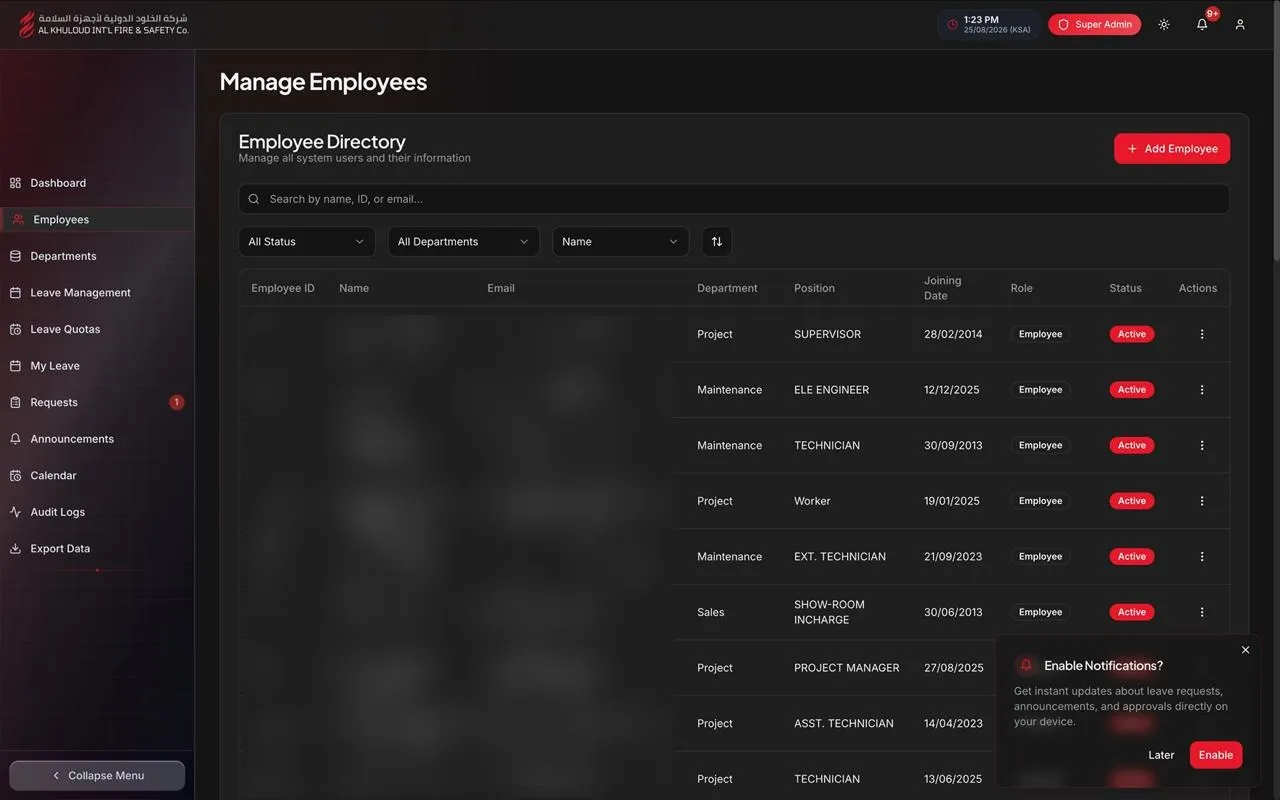
Task: Open Audit Logs page
Action: coord(97,512)
